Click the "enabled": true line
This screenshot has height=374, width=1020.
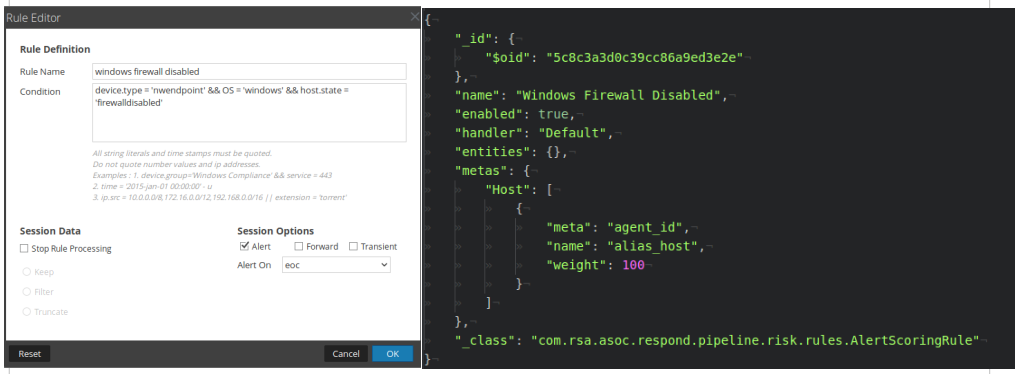(514, 114)
